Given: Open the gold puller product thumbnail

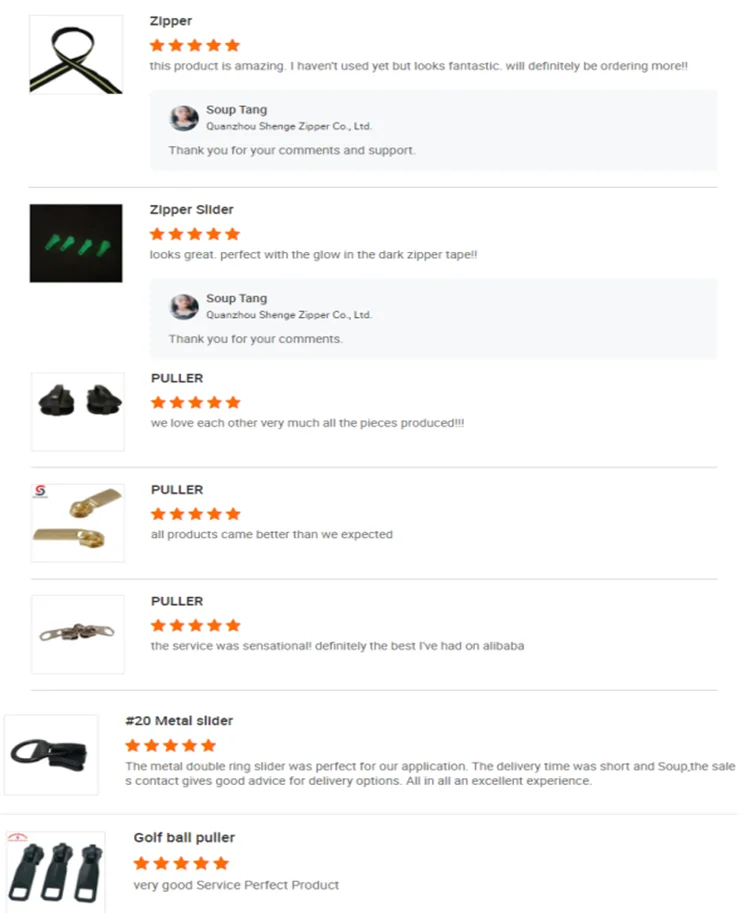Looking at the screenshot, I should pyautogui.click(x=77, y=523).
